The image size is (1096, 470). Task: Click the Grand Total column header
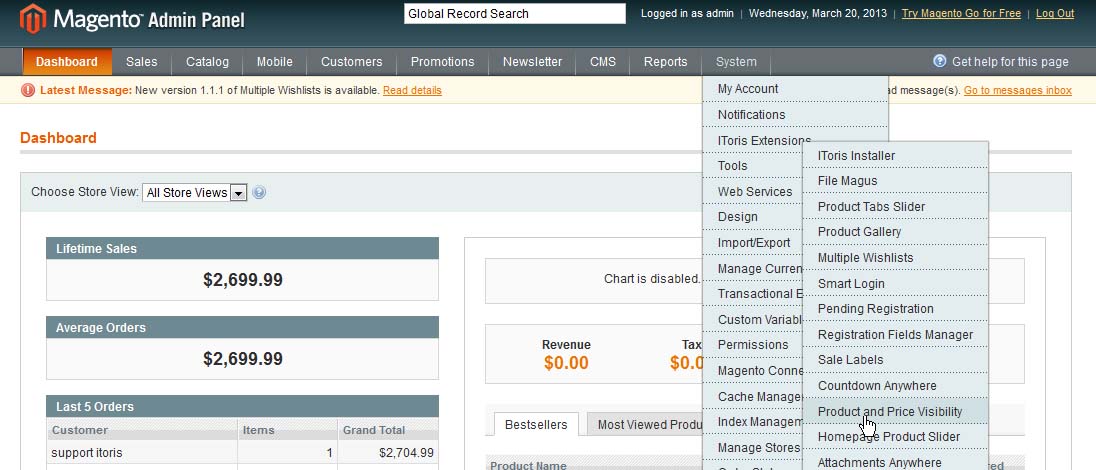click(387, 430)
